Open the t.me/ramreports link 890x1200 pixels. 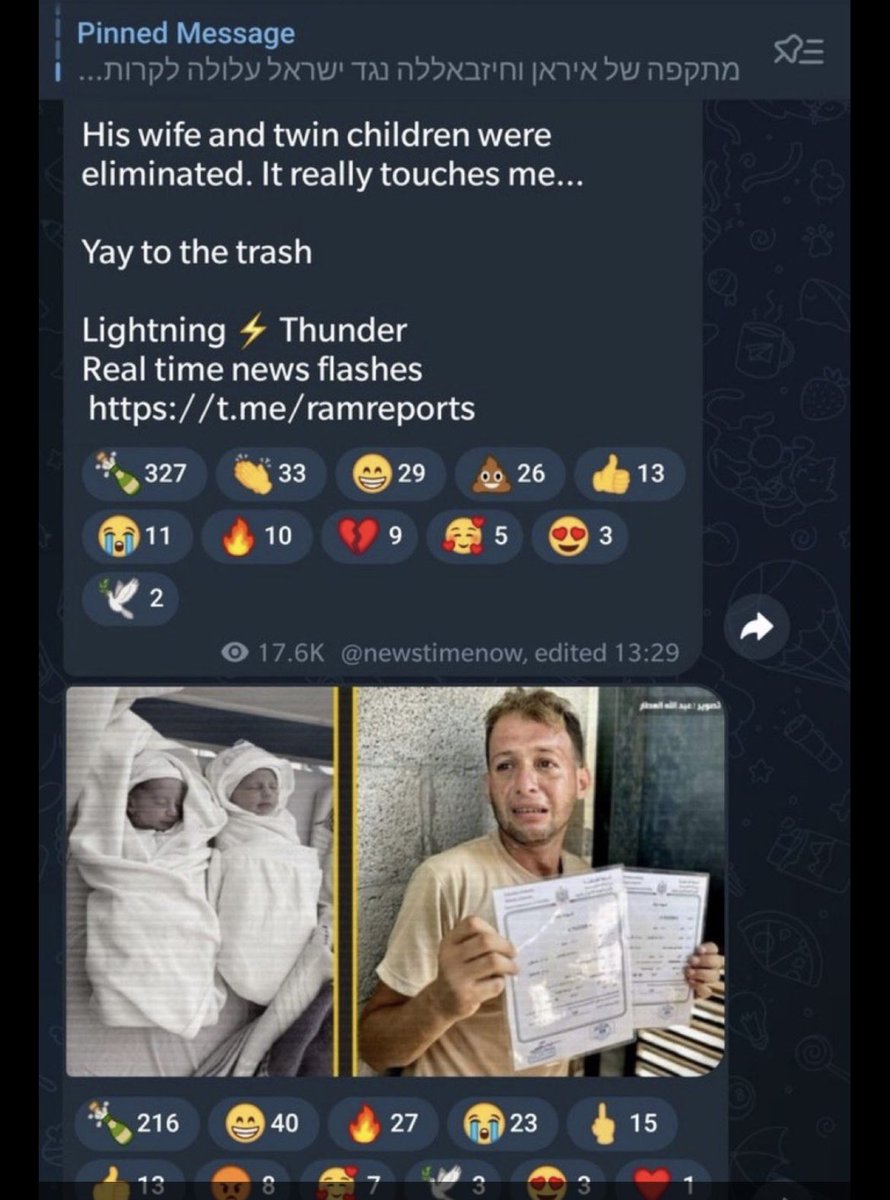point(281,407)
